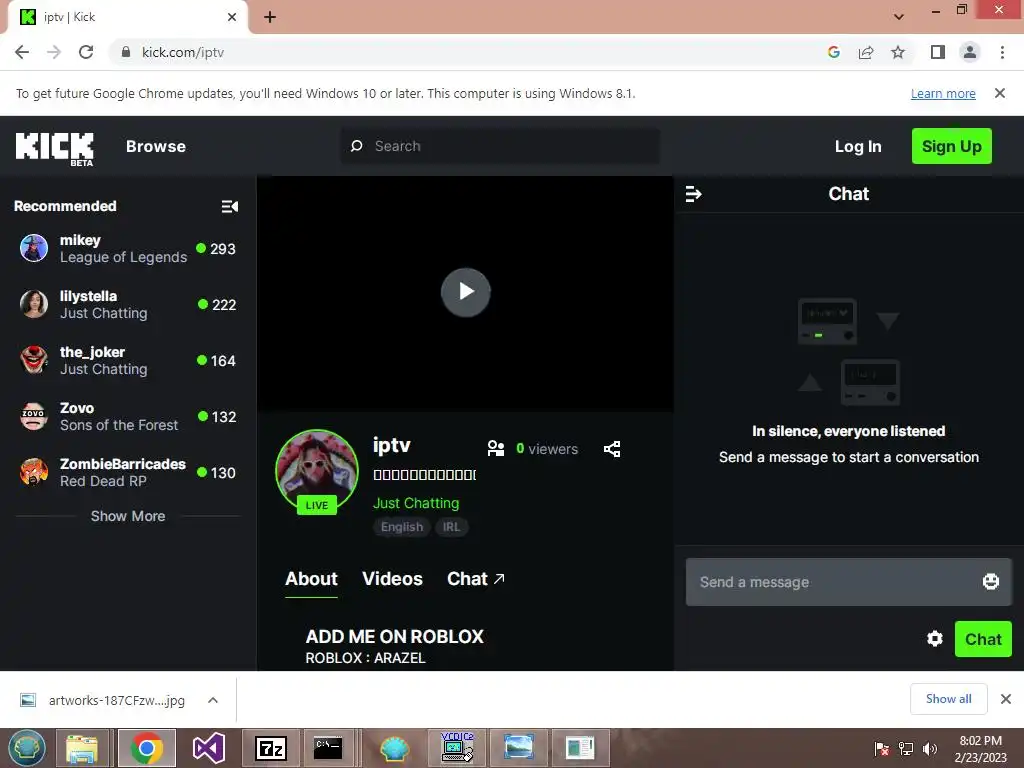Open the Chrome profile menu
The height and width of the screenshot is (768, 1024).
(x=970, y=52)
